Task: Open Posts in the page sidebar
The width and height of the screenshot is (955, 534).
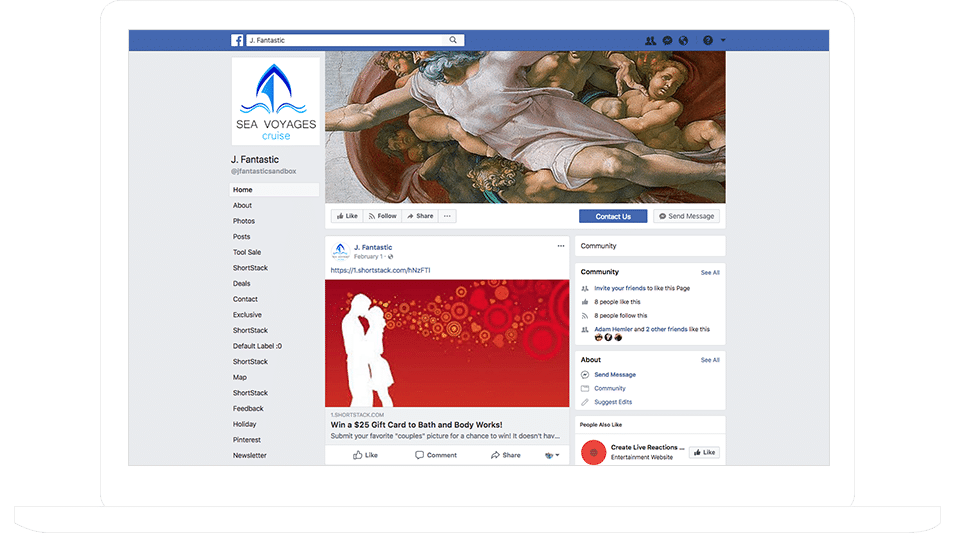Action: coord(241,237)
